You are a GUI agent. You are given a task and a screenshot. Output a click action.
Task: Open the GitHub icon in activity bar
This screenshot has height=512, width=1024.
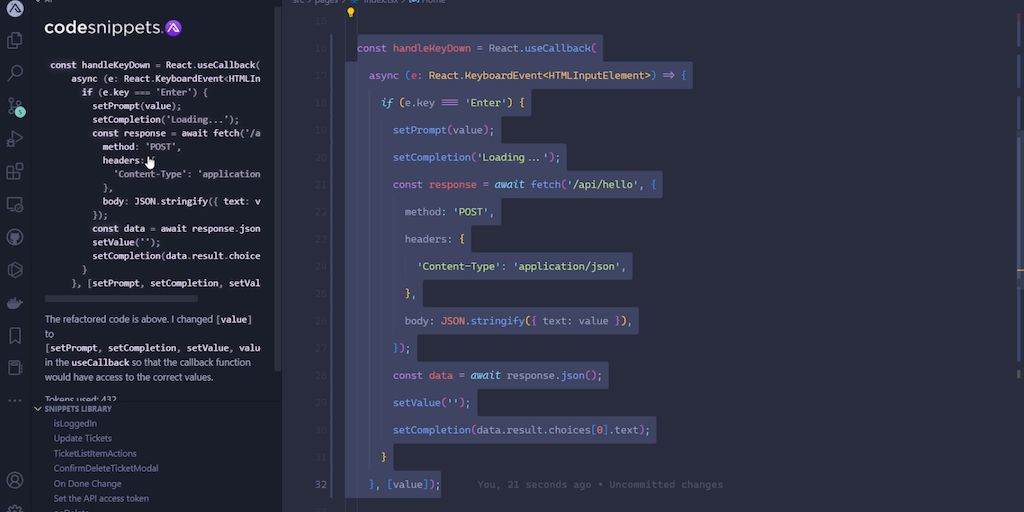15,237
